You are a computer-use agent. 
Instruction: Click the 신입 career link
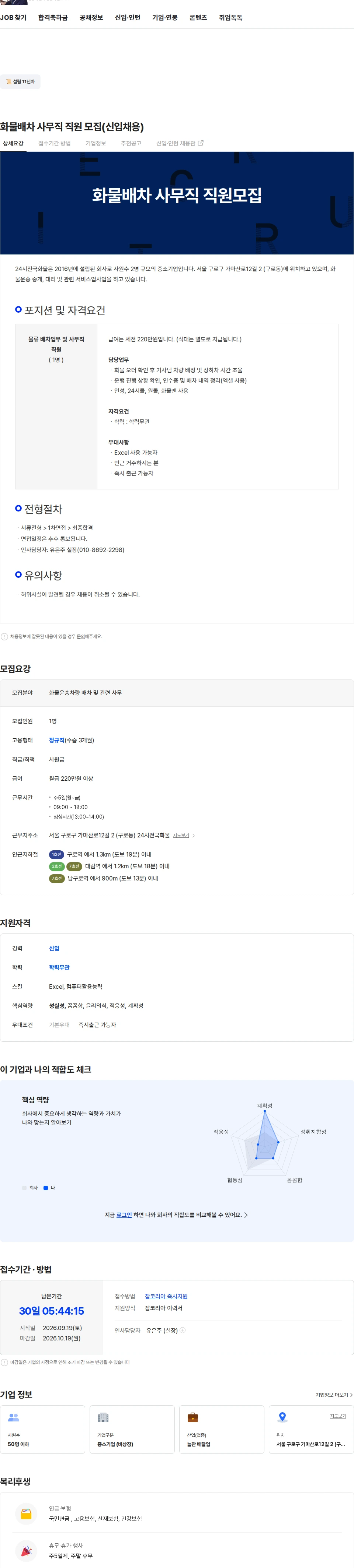pyautogui.click(x=54, y=948)
